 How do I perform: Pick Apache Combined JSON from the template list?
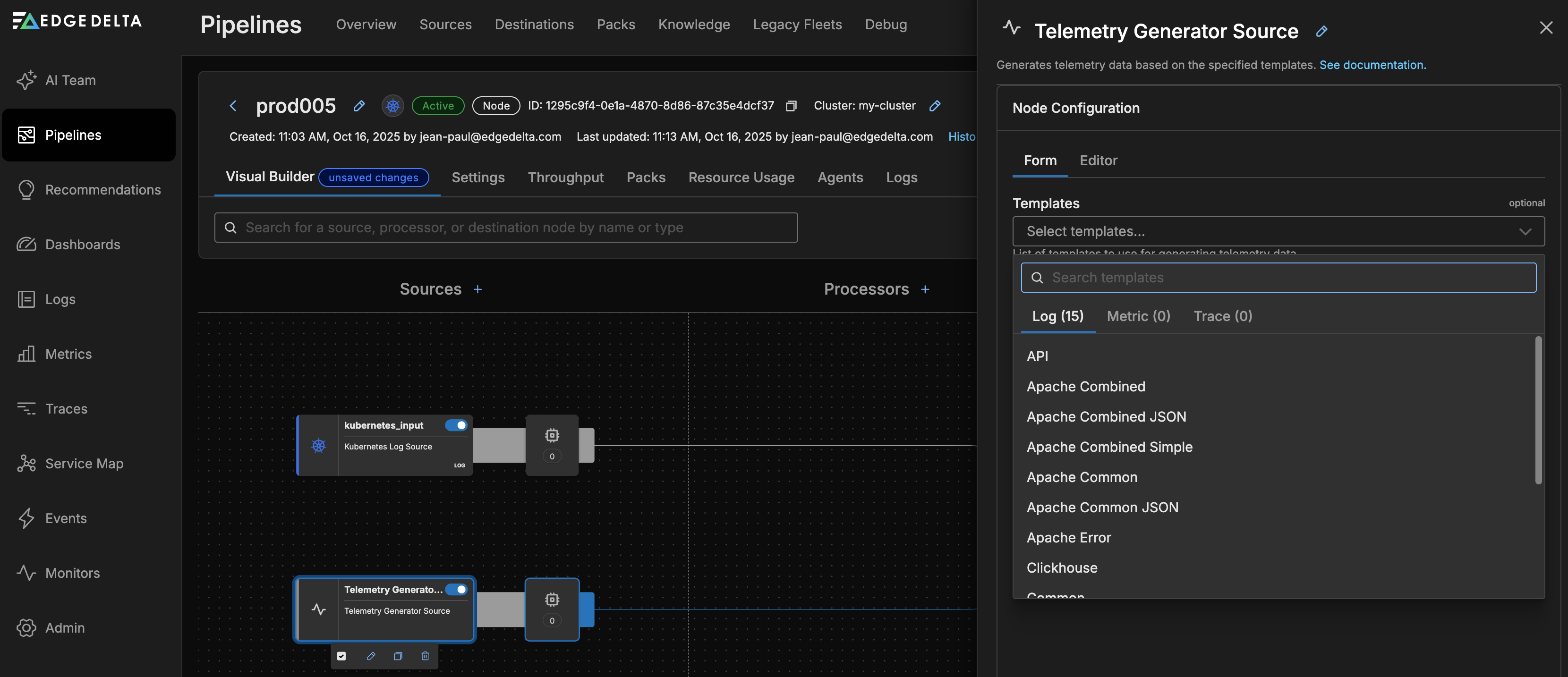[x=1106, y=417]
